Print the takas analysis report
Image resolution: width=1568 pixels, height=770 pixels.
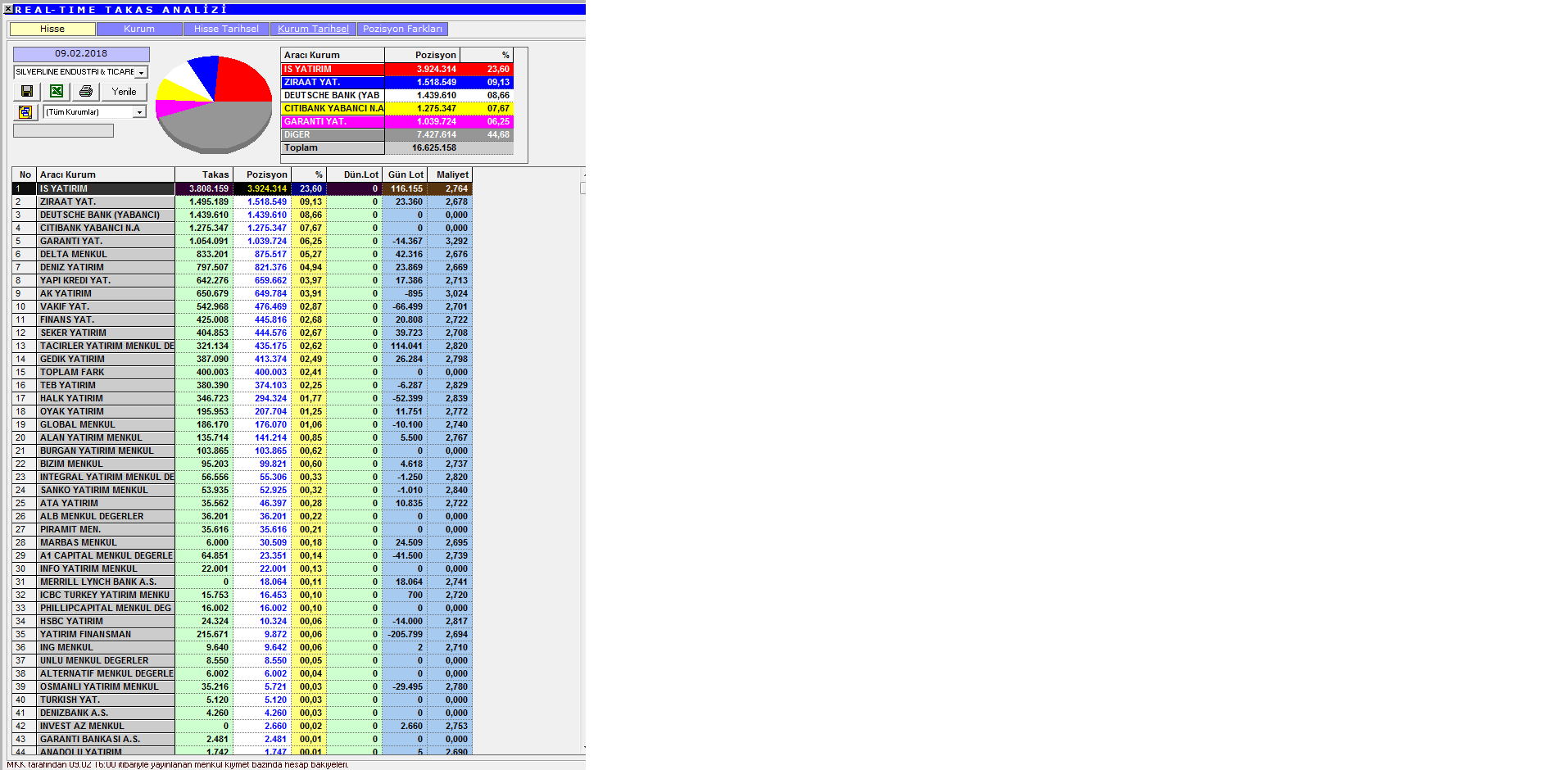click(85, 91)
